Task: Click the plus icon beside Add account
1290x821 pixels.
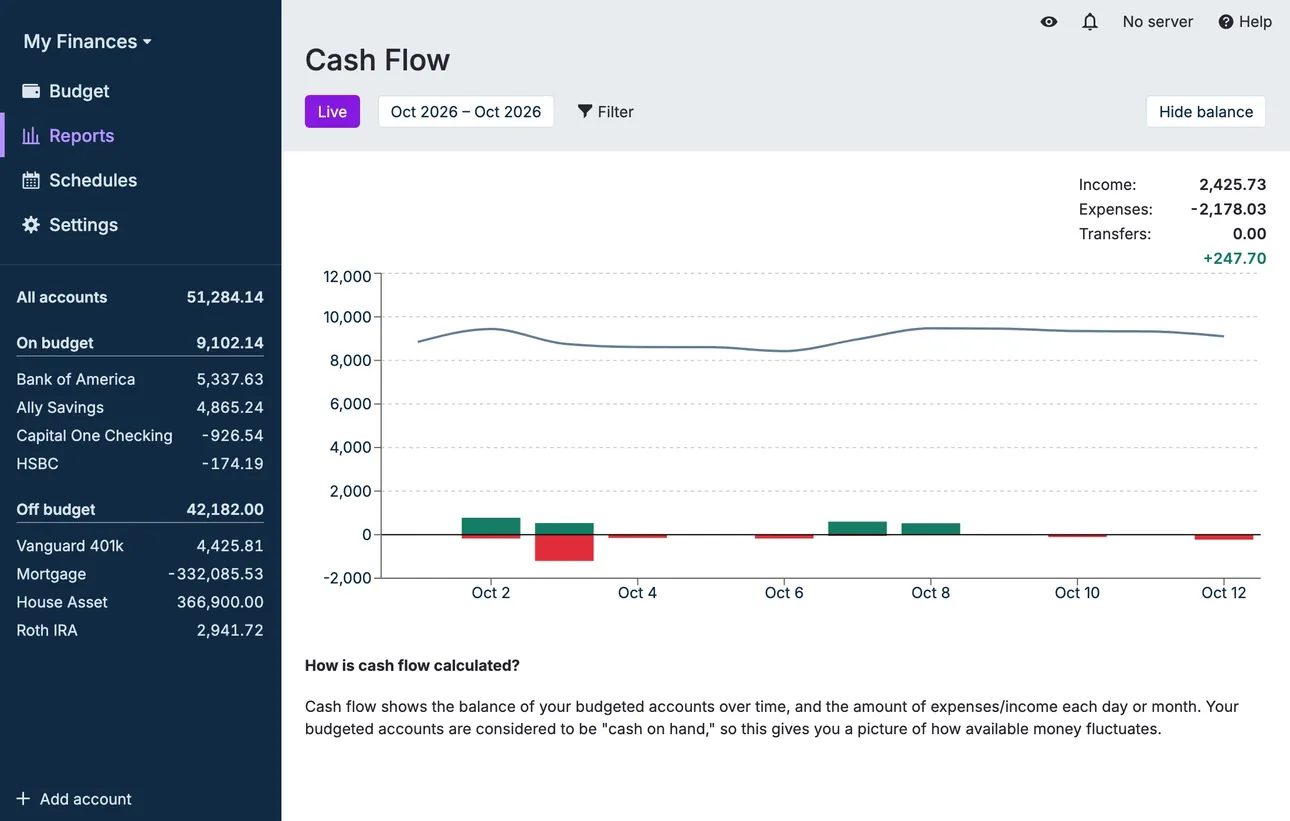Action: click(x=23, y=799)
